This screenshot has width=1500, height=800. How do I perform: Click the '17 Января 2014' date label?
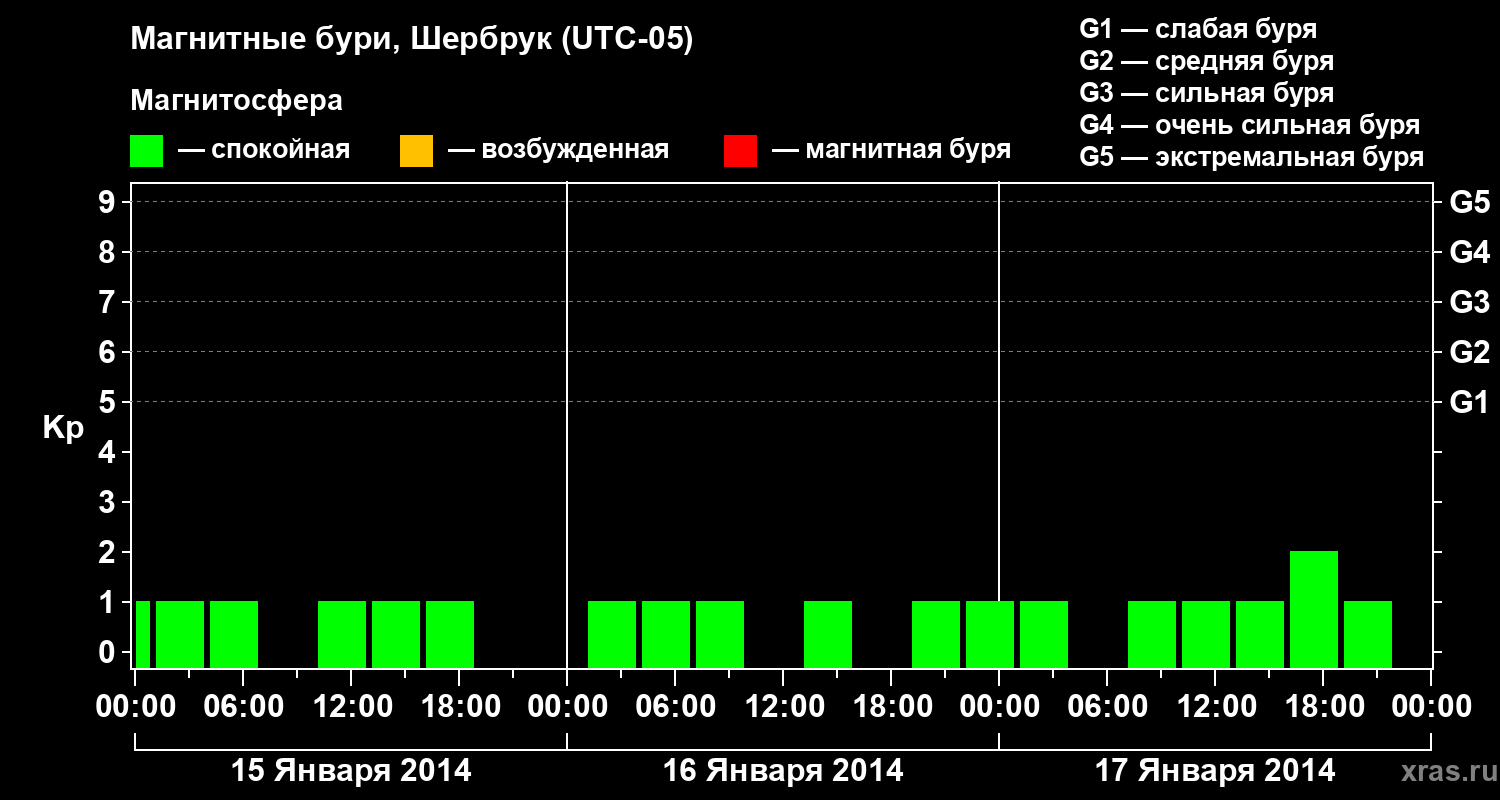pos(1215,771)
